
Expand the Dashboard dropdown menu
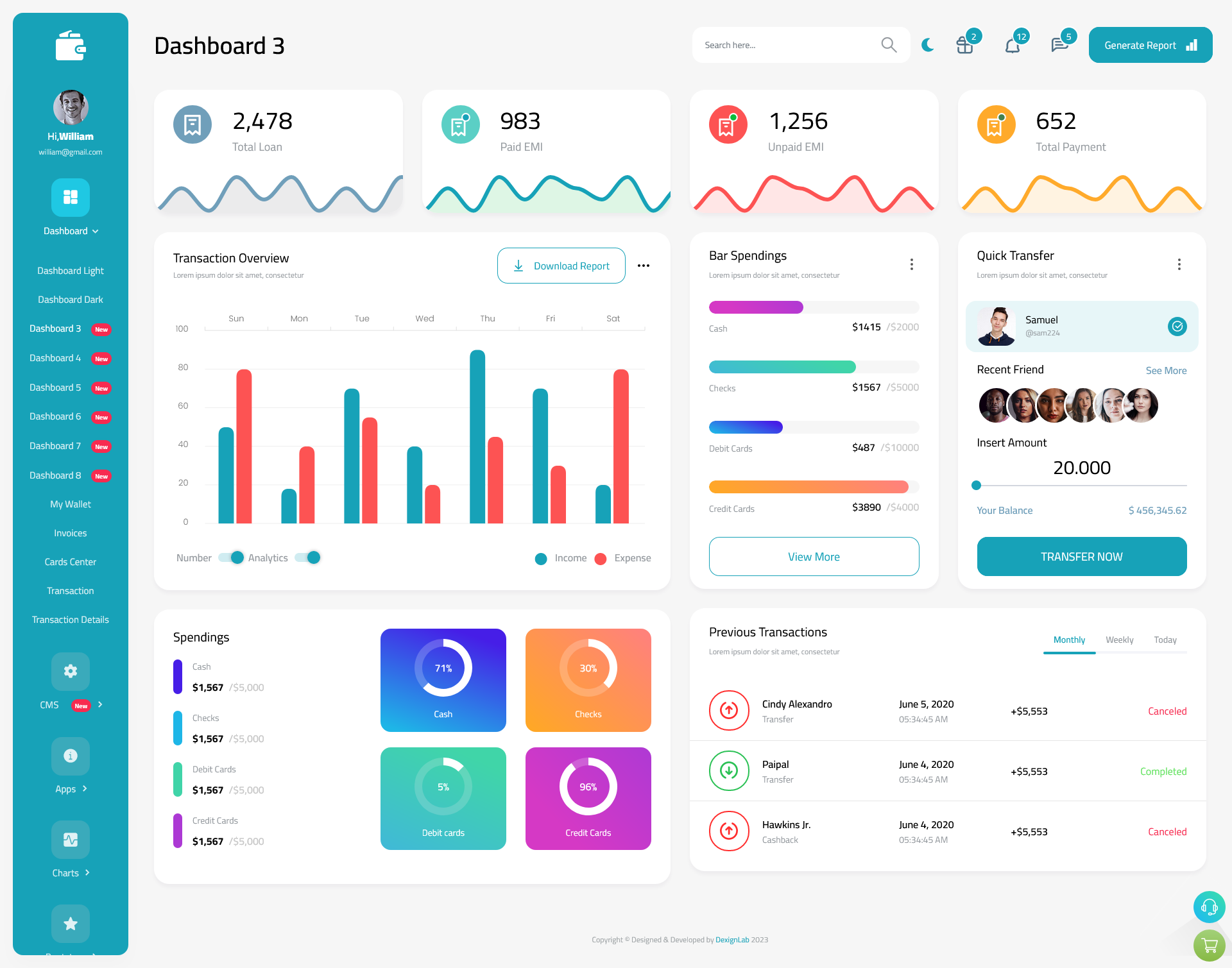[x=71, y=233]
